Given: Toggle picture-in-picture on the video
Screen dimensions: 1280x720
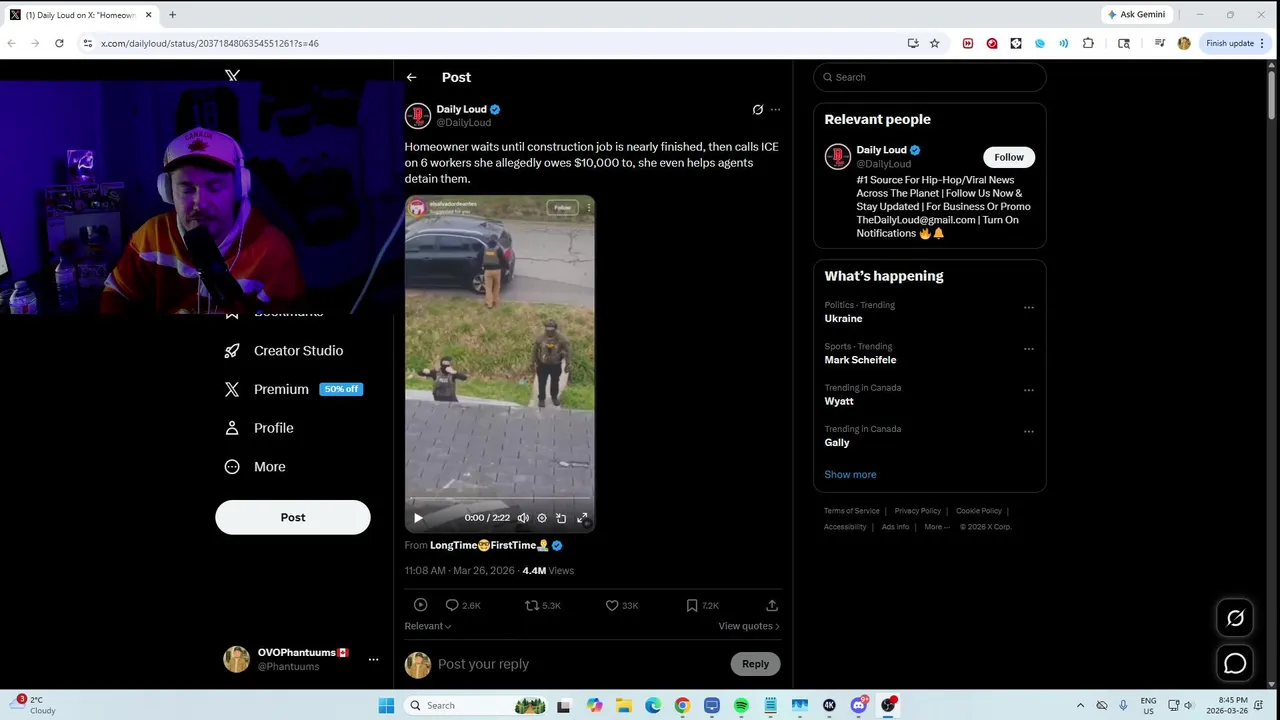Looking at the screenshot, I should click(x=561, y=518).
